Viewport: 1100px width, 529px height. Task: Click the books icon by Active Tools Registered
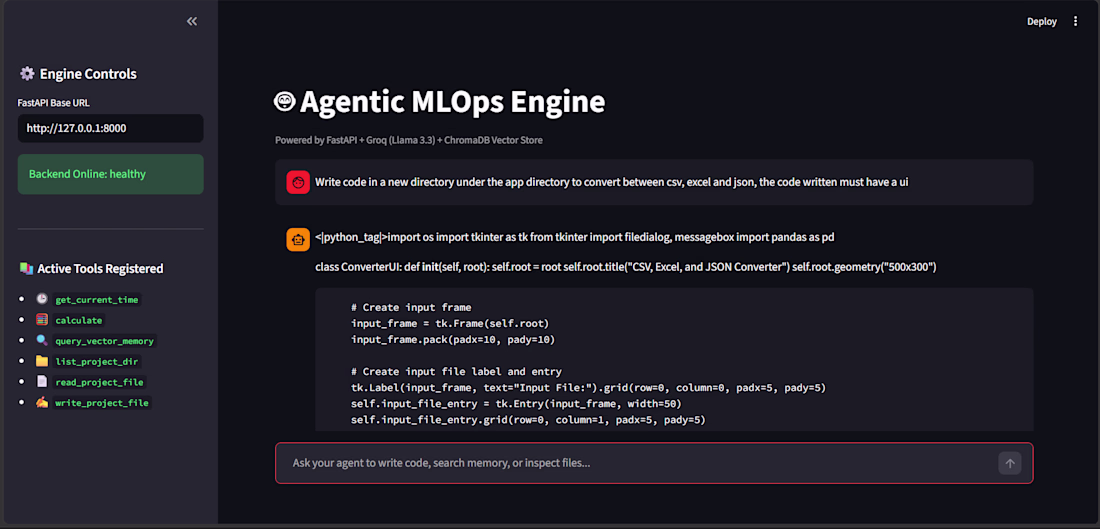(x=27, y=268)
